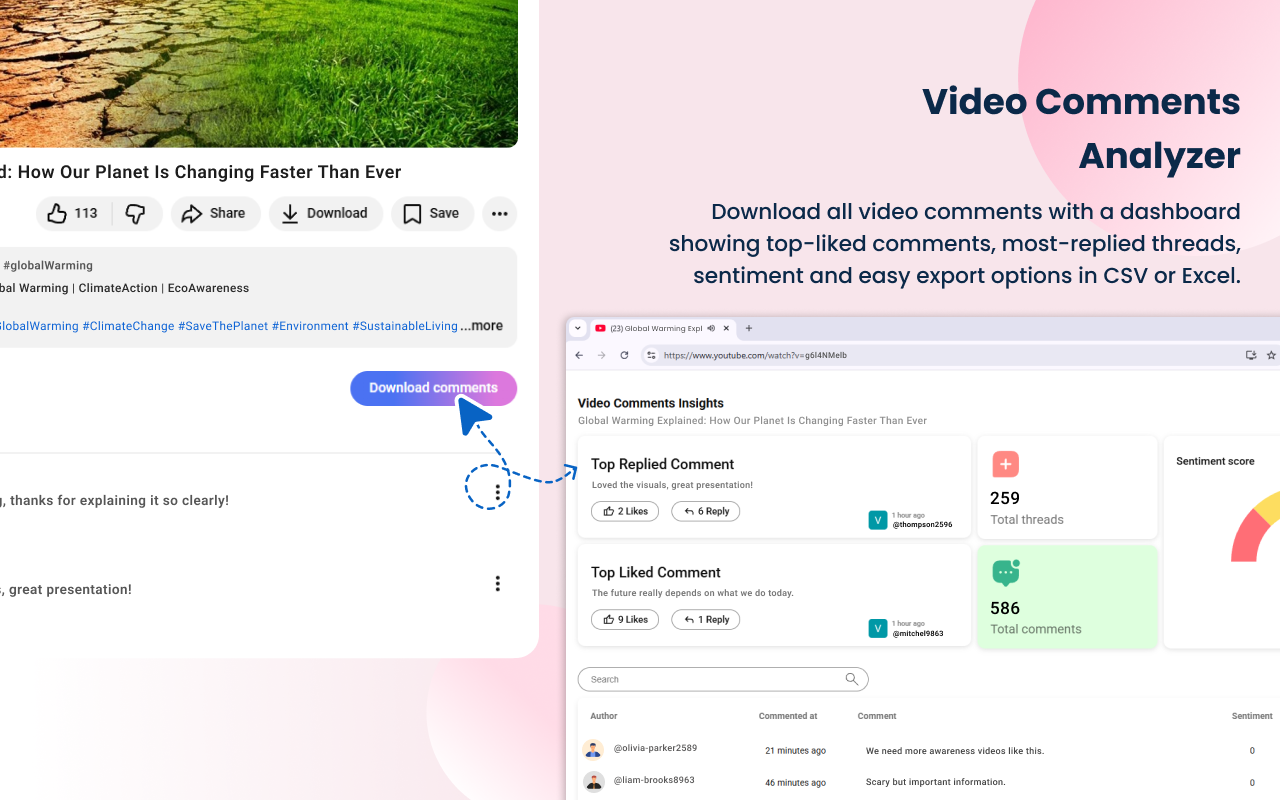Click the Total threads plus icon
The height and width of the screenshot is (800, 1280).
tap(1005, 464)
